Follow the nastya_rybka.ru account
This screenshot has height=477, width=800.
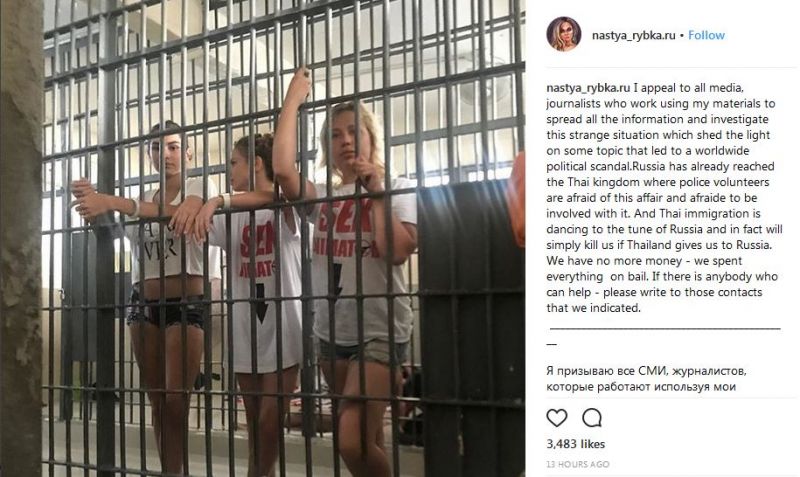(706, 35)
